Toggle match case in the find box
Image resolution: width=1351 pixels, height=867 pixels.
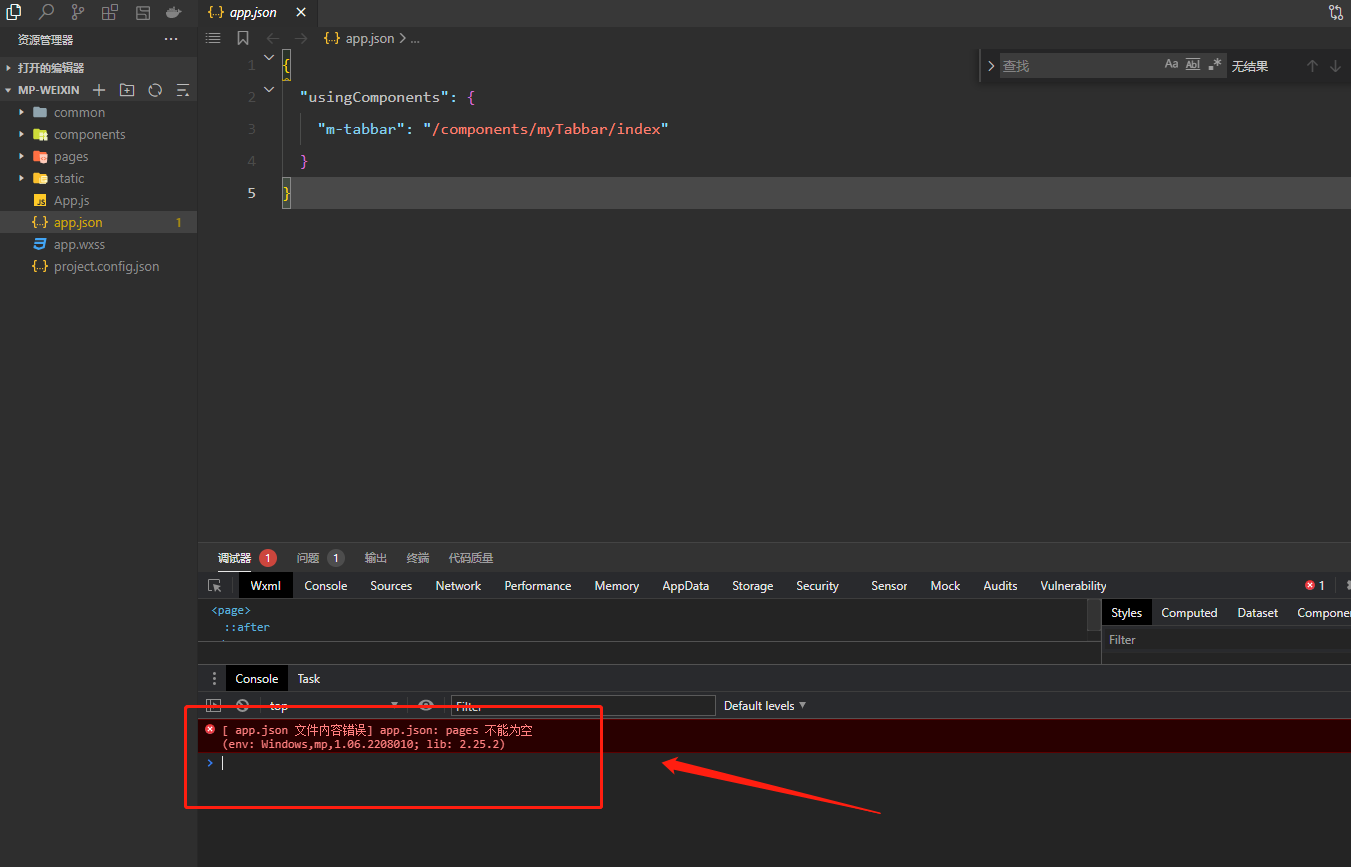pos(1172,65)
